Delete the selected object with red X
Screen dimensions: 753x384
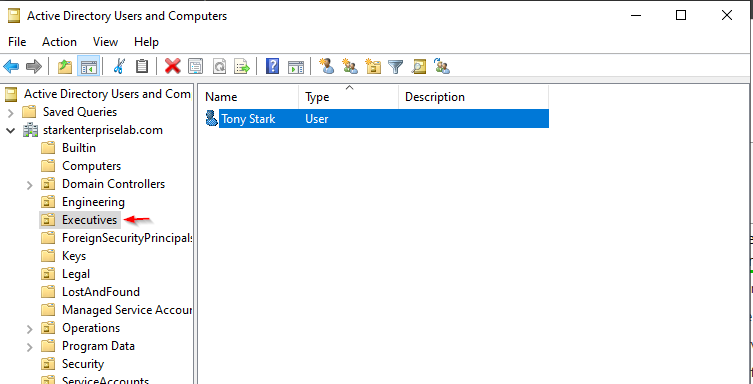point(172,66)
